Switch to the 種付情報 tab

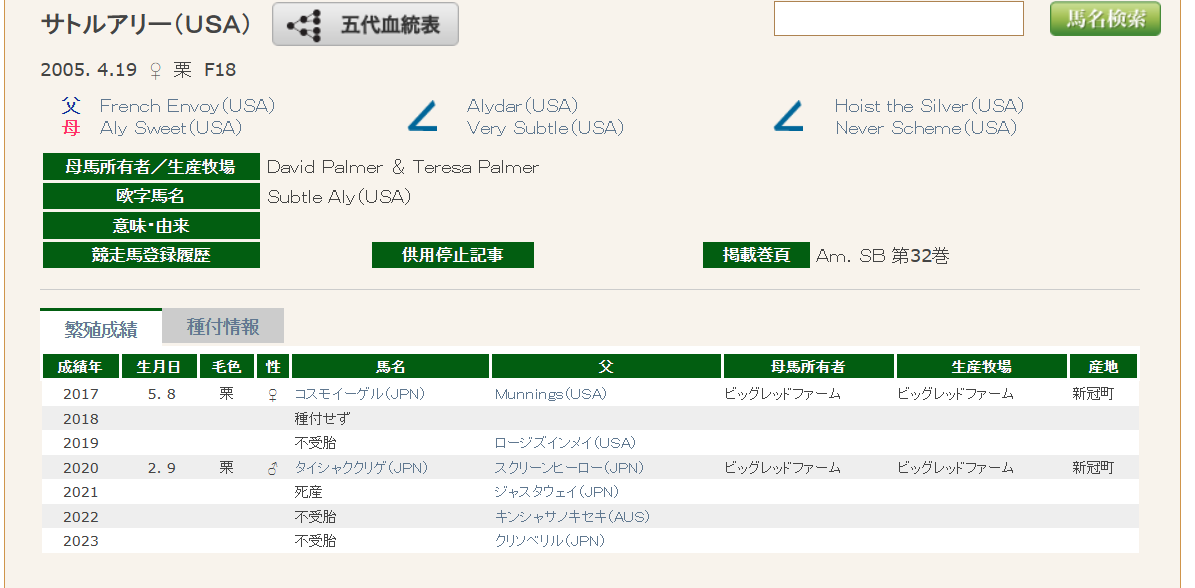[223, 326]
